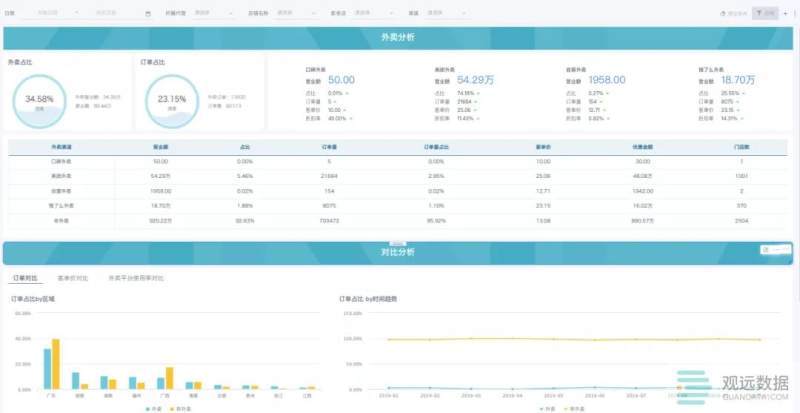
Task: Click the filter funnel button at top right
Action: pyautogui.click(x=765, y=14)
